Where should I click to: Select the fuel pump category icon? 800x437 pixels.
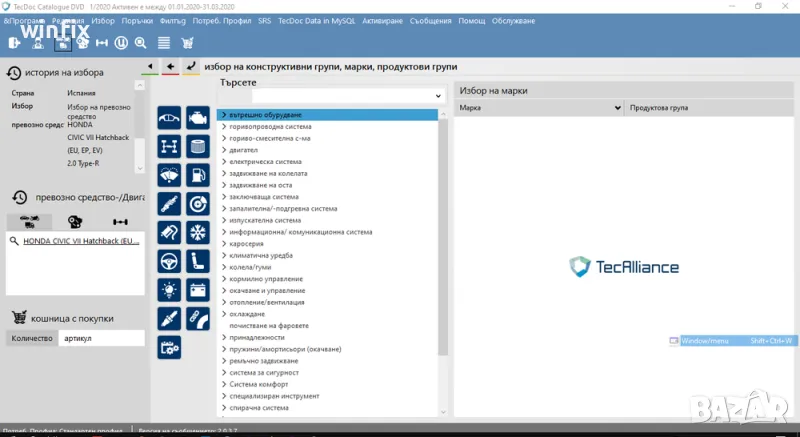click(198, 175)
